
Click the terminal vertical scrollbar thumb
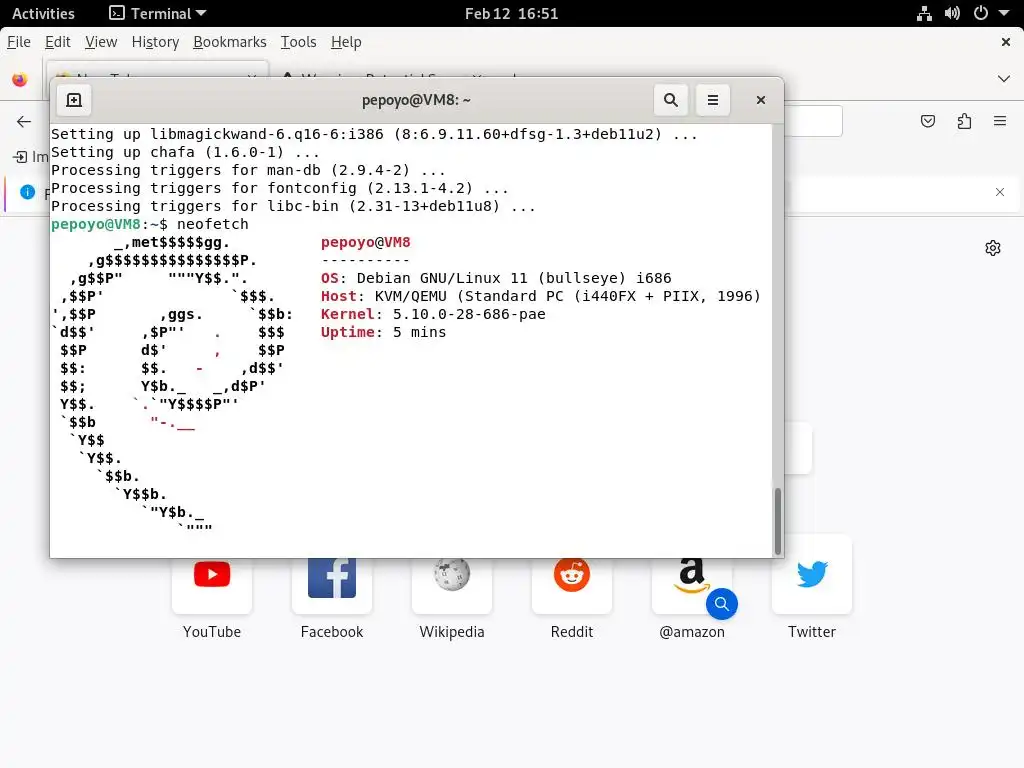pyautogui.click(x=777, y=521)
